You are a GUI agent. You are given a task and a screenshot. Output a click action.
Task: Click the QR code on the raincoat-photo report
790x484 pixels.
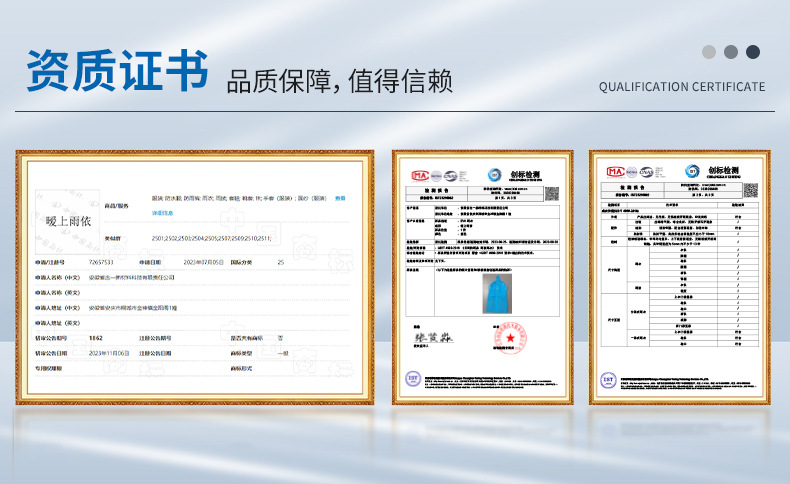552,194
